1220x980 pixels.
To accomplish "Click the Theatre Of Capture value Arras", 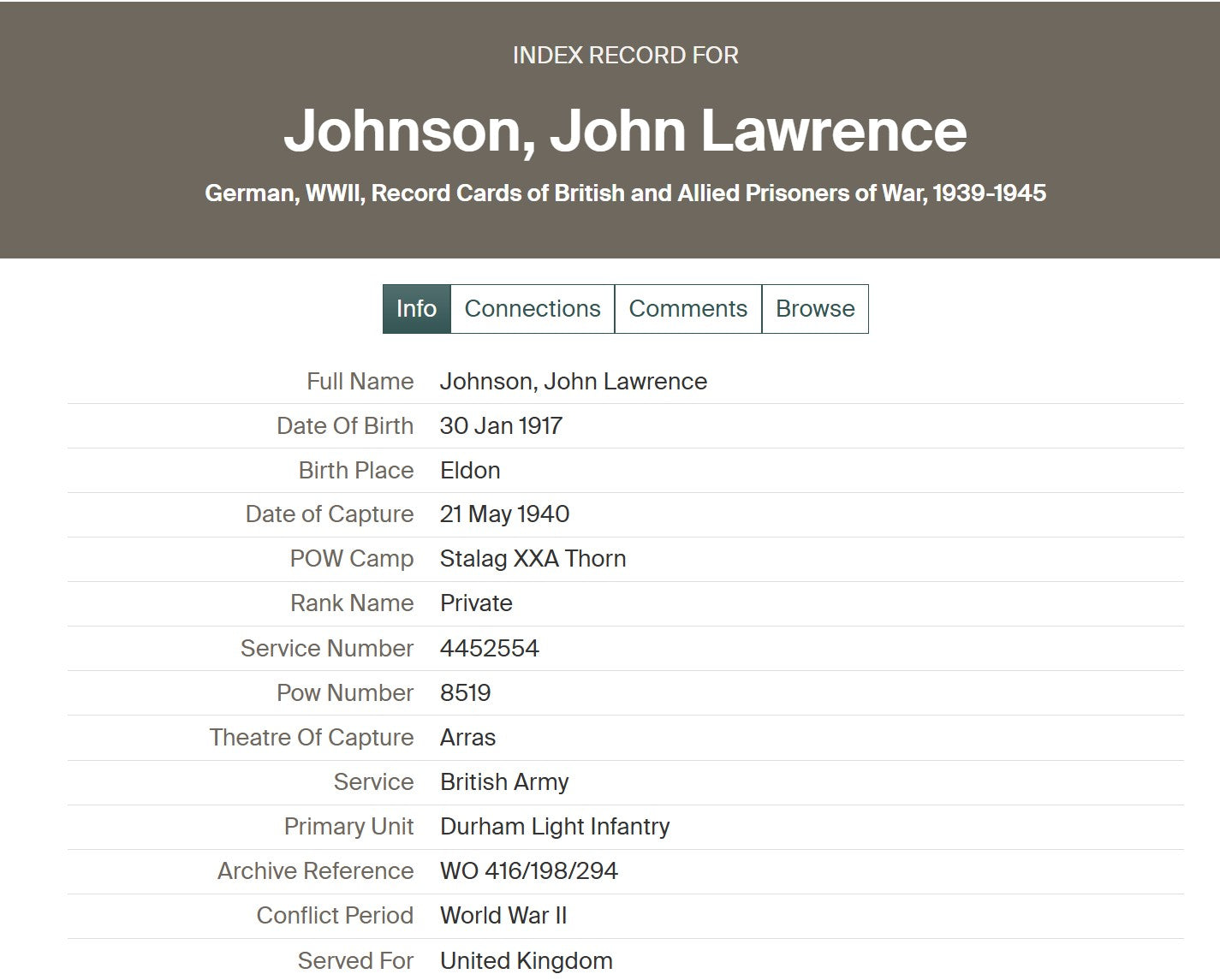I will [467, 738].
